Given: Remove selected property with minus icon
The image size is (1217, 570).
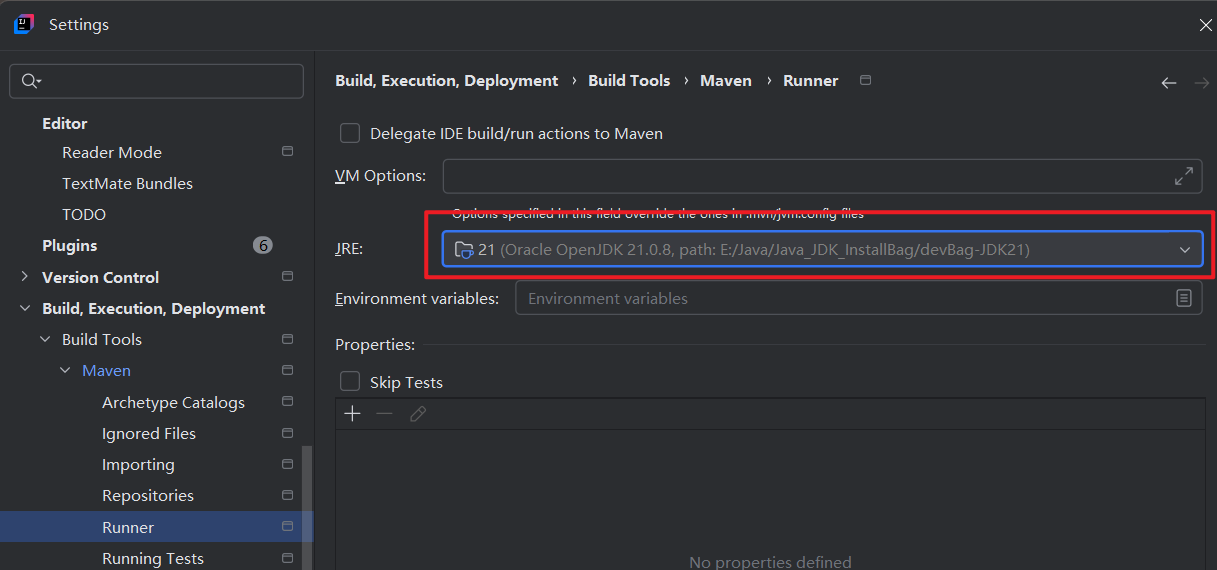Looking at the screenshot, I should click(x=384, y=414).
